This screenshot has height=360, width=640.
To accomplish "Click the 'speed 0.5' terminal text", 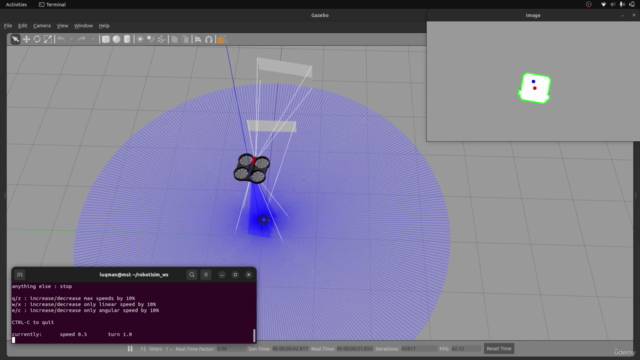I will point(73,334).
